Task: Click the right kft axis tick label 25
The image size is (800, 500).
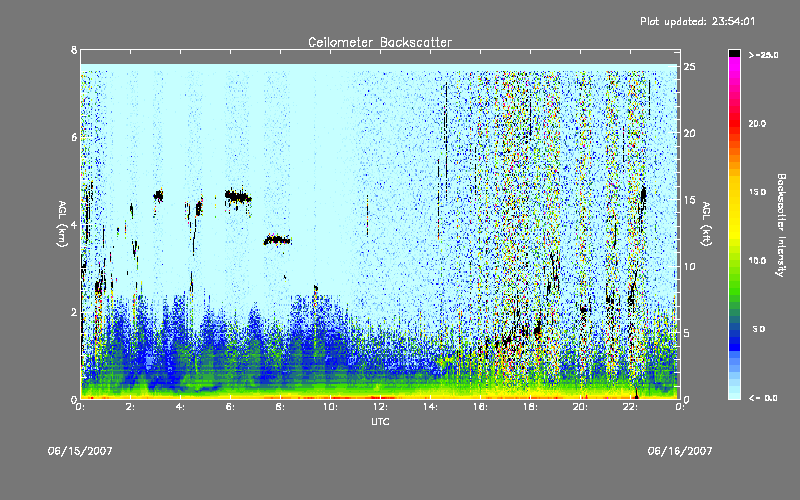Action: (x=689, y=67)
